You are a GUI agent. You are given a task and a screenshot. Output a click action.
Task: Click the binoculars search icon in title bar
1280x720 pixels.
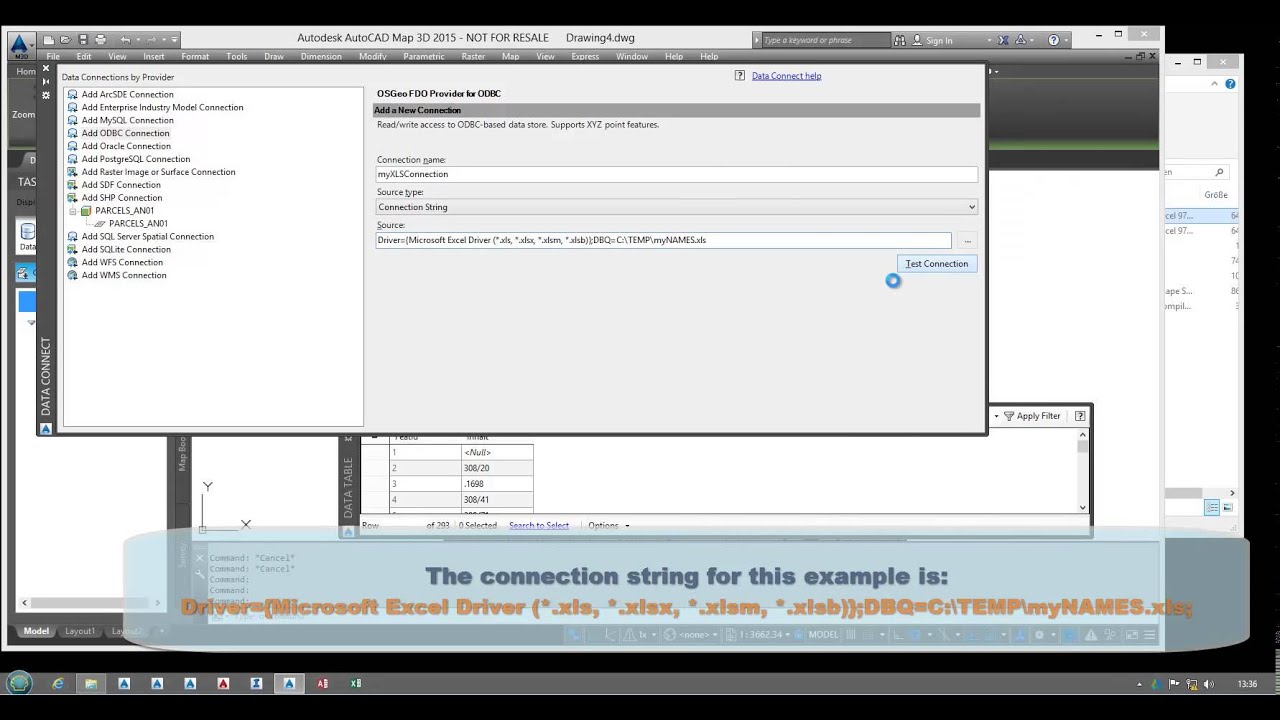900,40
